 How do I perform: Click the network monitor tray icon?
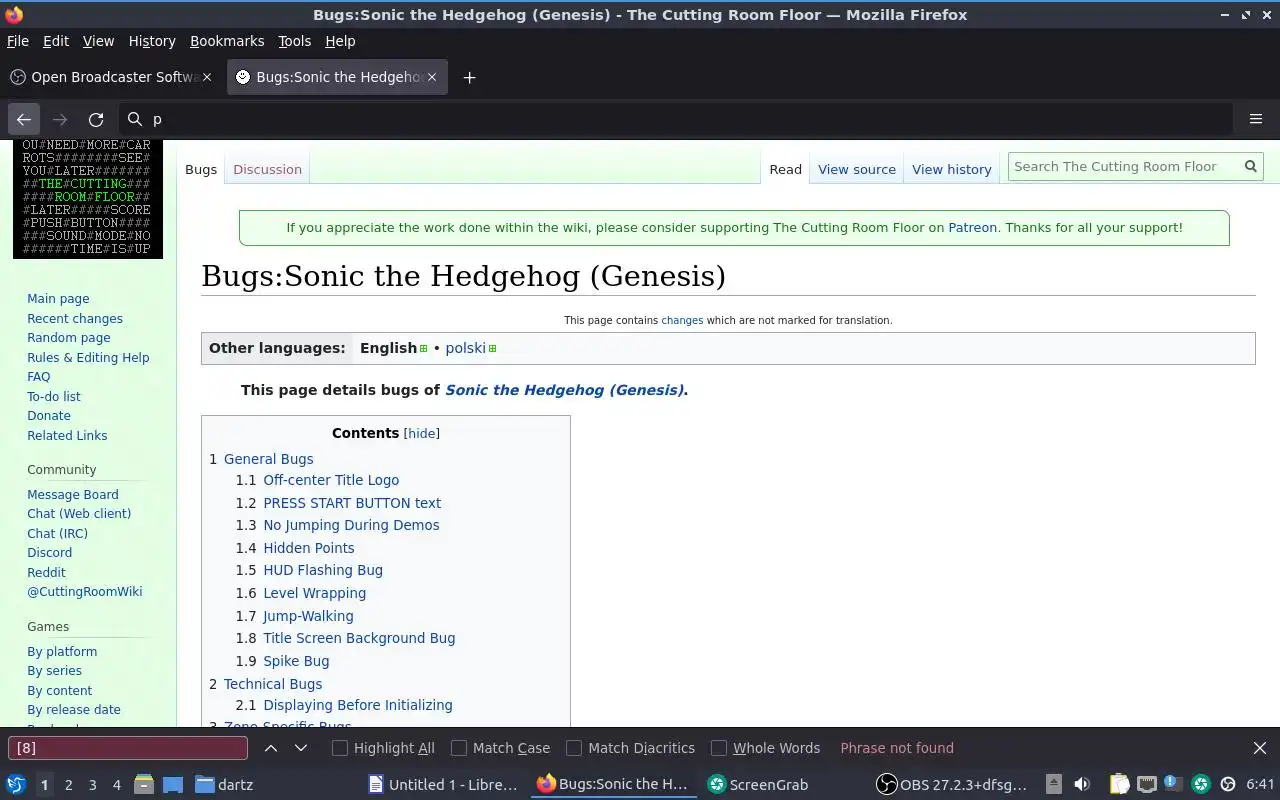1146,784
